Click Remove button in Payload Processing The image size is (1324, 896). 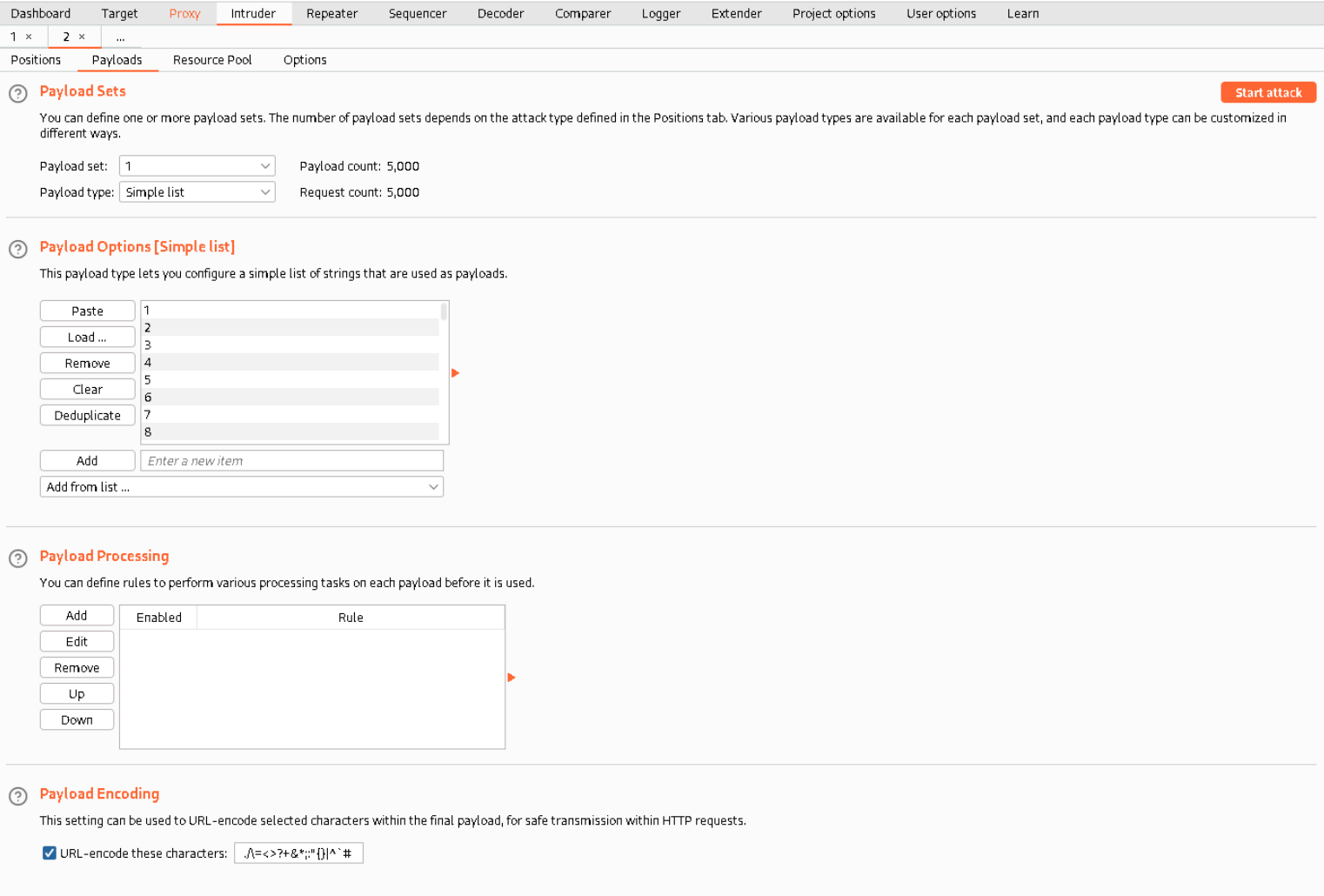click(x=77, y=667)
